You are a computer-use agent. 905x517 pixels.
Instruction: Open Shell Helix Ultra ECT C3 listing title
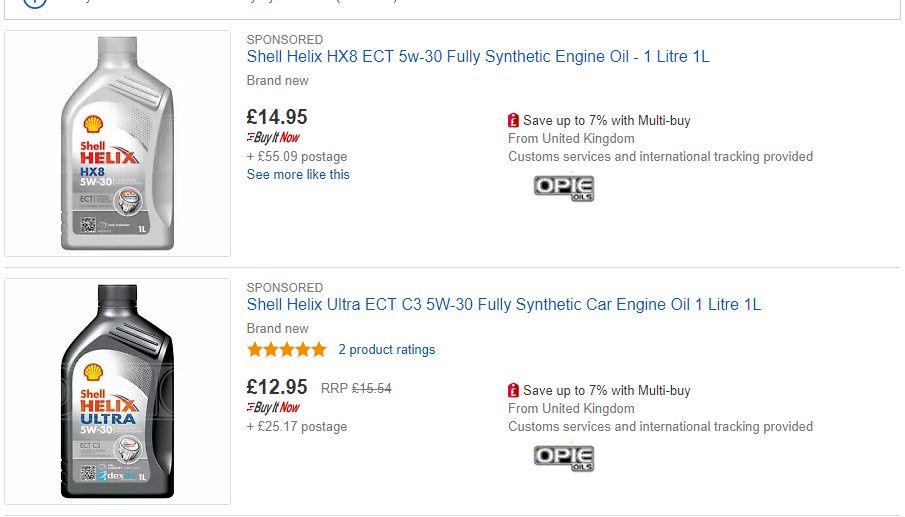[504, 305]
